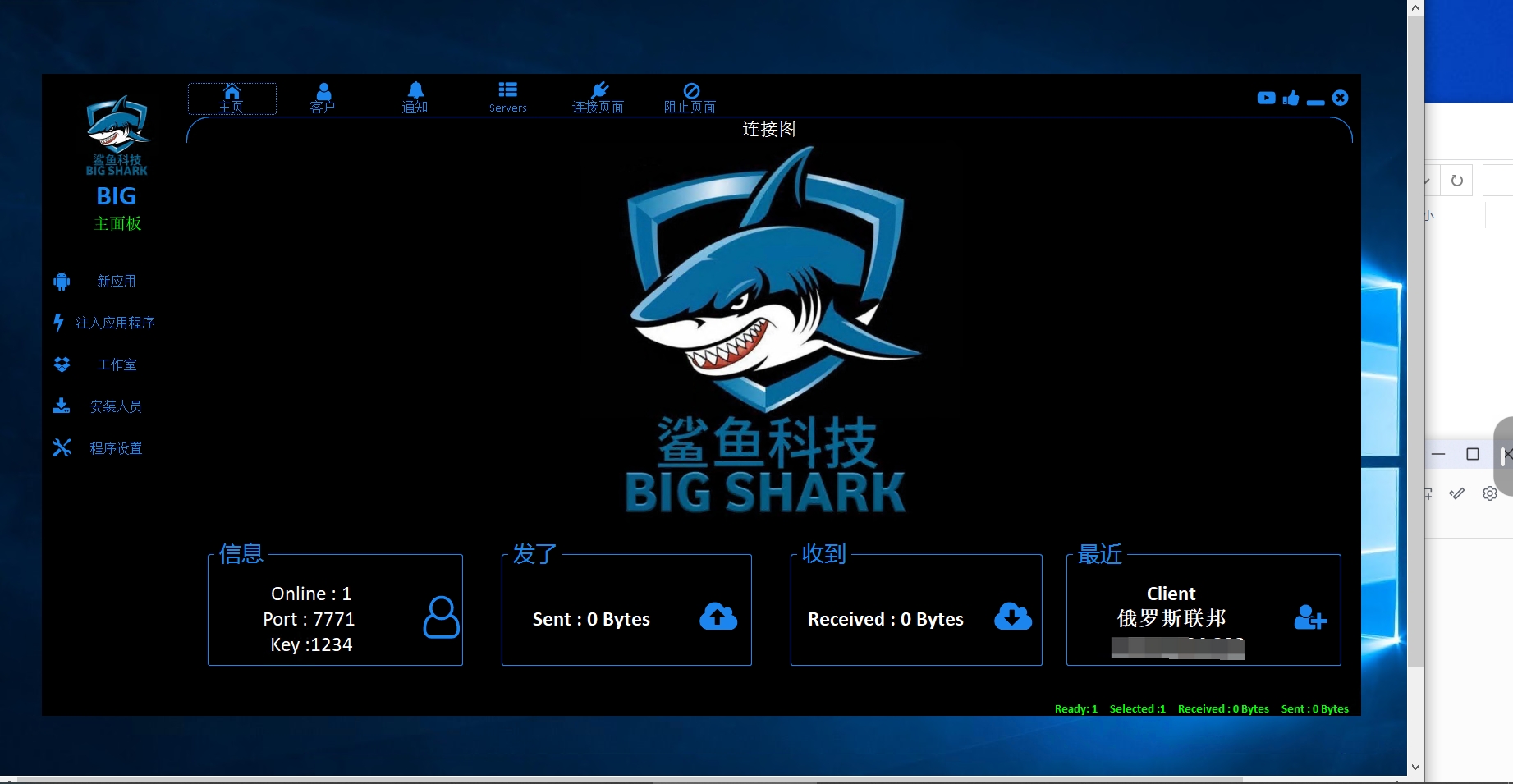
Task: Click the 'Port : 7771' text
Action: point(309,619)
